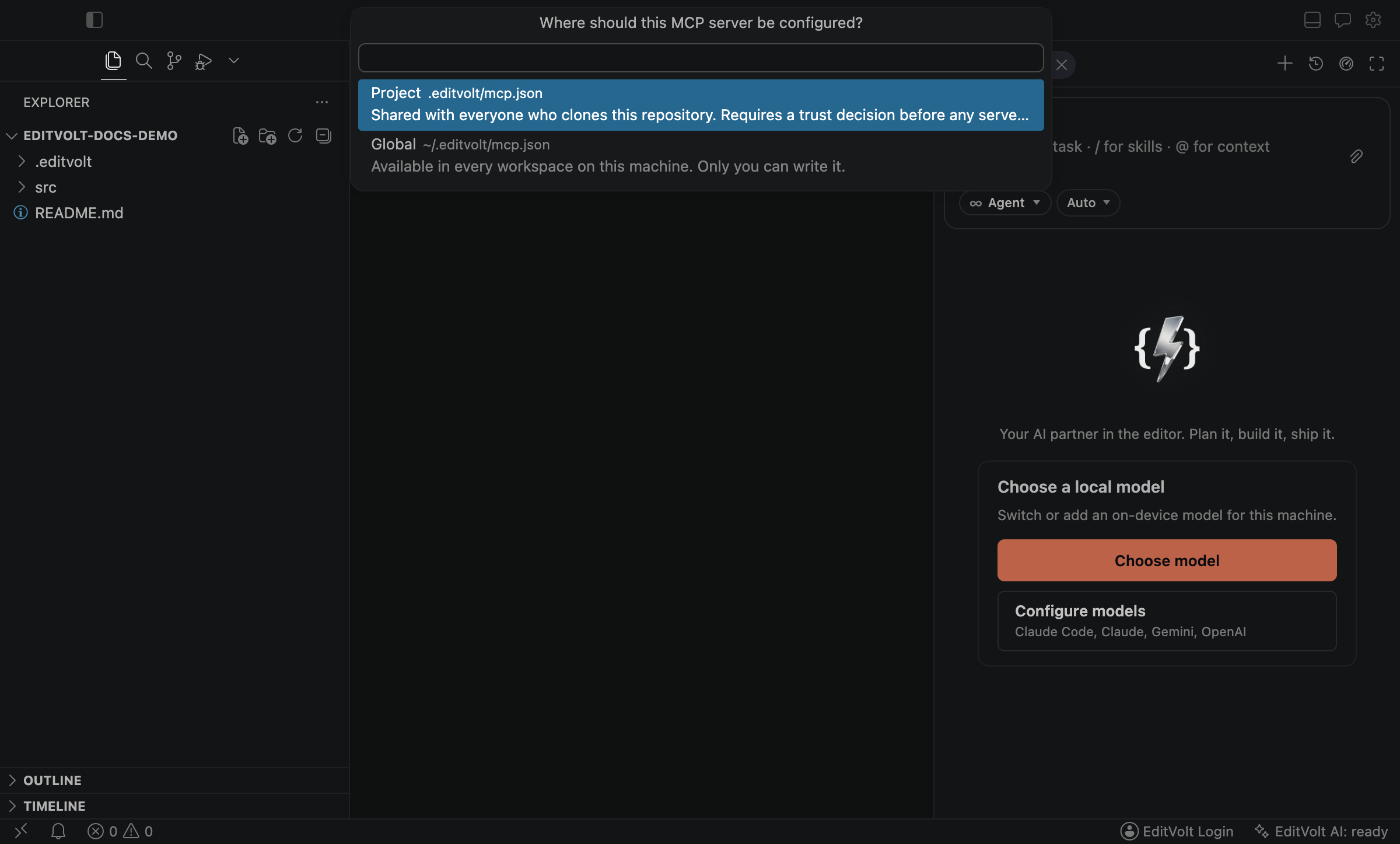Expand the .editvolt folder
1400x844 pixels.
click(x=21, y=161)
